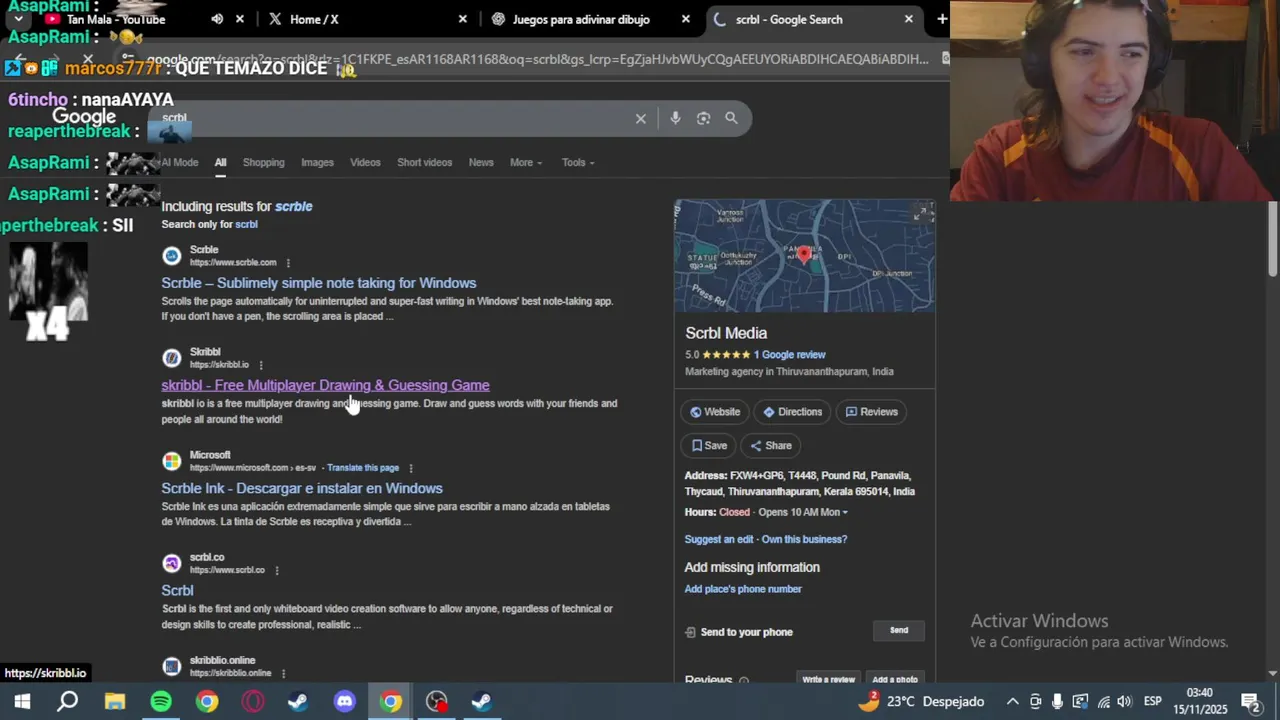Get Directions to Scrbl Media
Screen dimensions: 1280x720
pos(792,412)
